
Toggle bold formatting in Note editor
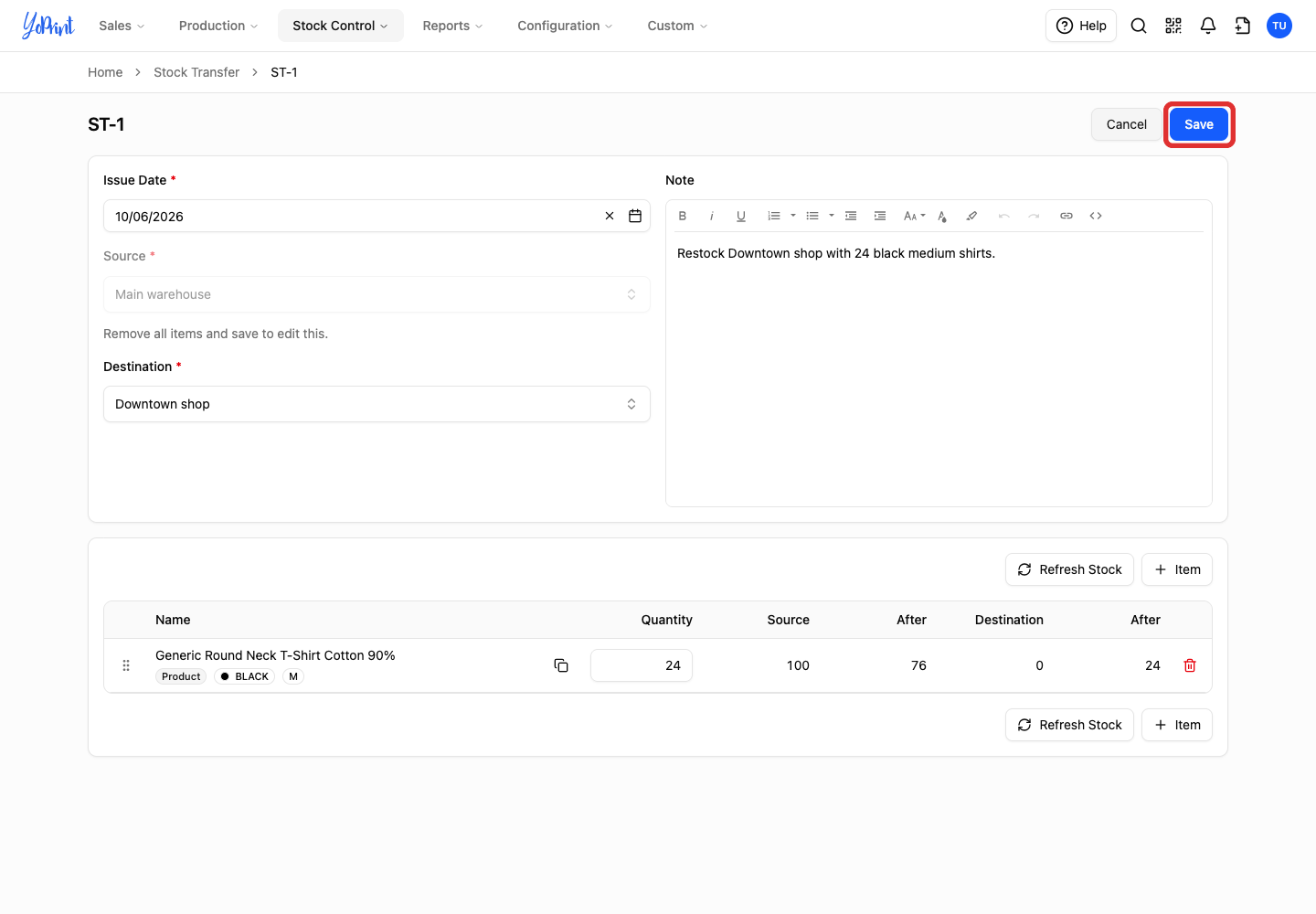point(683,216)
